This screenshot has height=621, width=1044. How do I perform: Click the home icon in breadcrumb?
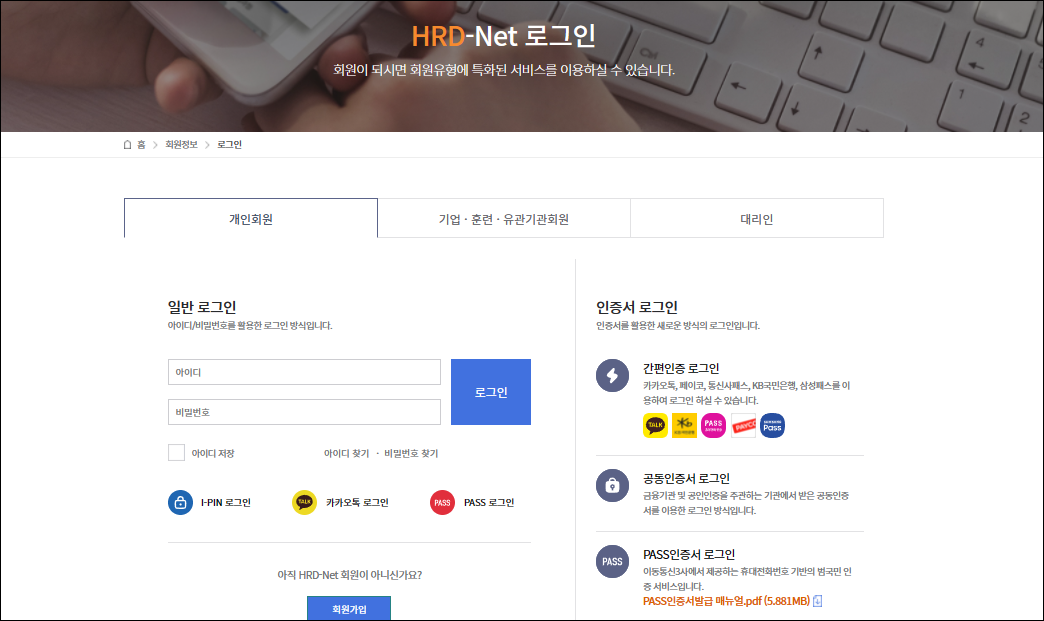coord(127,144)
